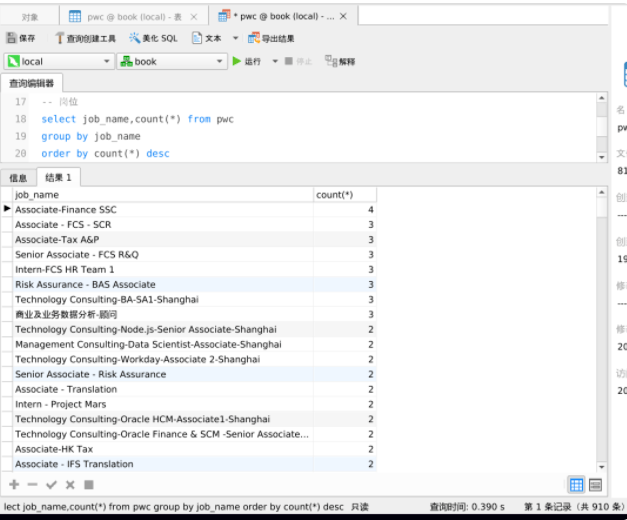Apply changes with the checkmark icon
The height and width of the screenshot is (520, 627).
tap(51, 485)
